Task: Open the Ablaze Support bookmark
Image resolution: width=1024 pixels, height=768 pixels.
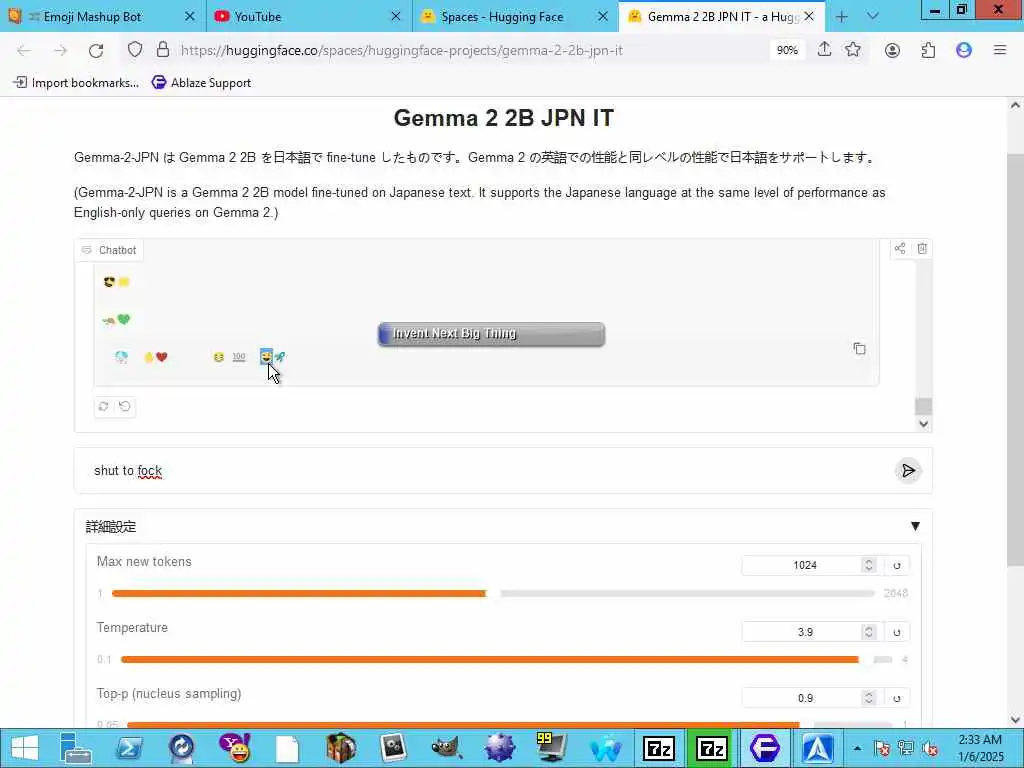Action: coord(201,83)
